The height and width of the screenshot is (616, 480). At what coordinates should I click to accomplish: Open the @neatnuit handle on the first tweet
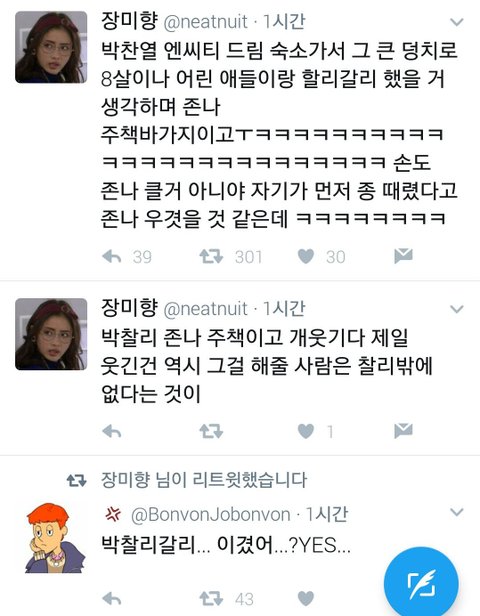205,22
